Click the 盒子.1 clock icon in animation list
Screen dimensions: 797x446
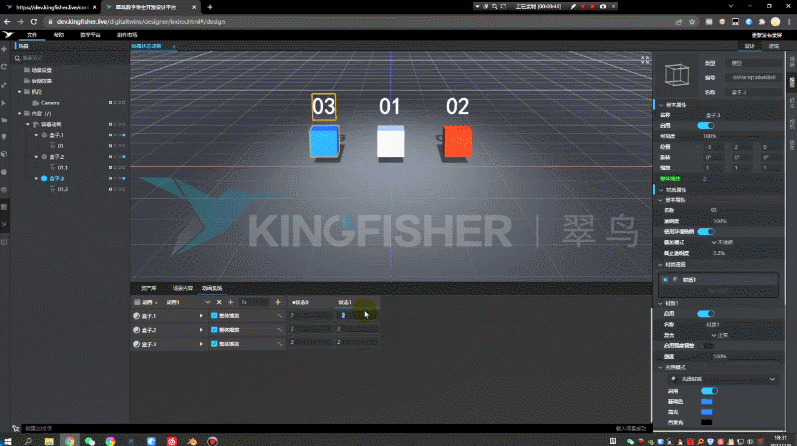pos(136,316)
